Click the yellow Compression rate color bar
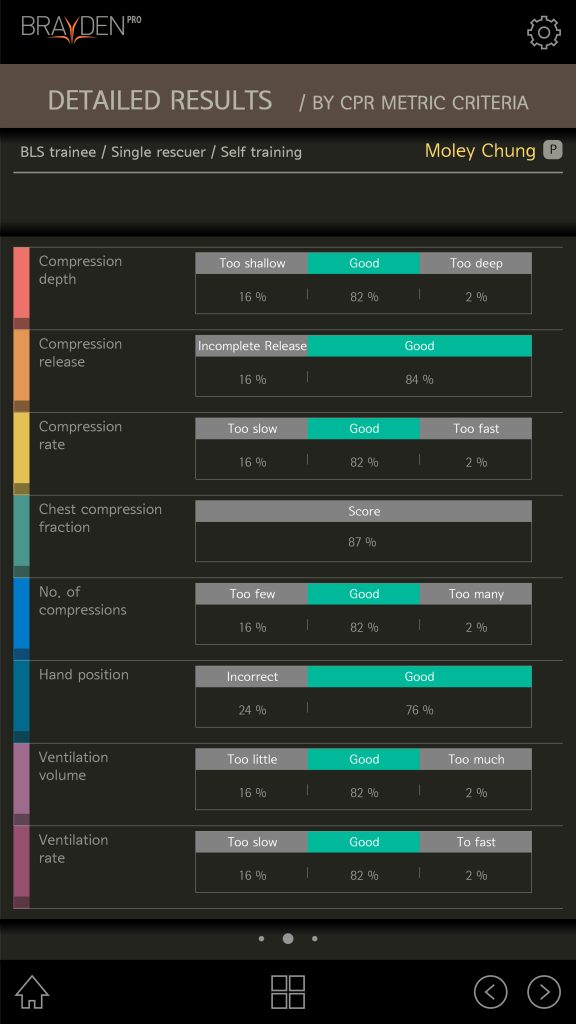The width and height of the screenshot is (576, 1024). [22, 447]
